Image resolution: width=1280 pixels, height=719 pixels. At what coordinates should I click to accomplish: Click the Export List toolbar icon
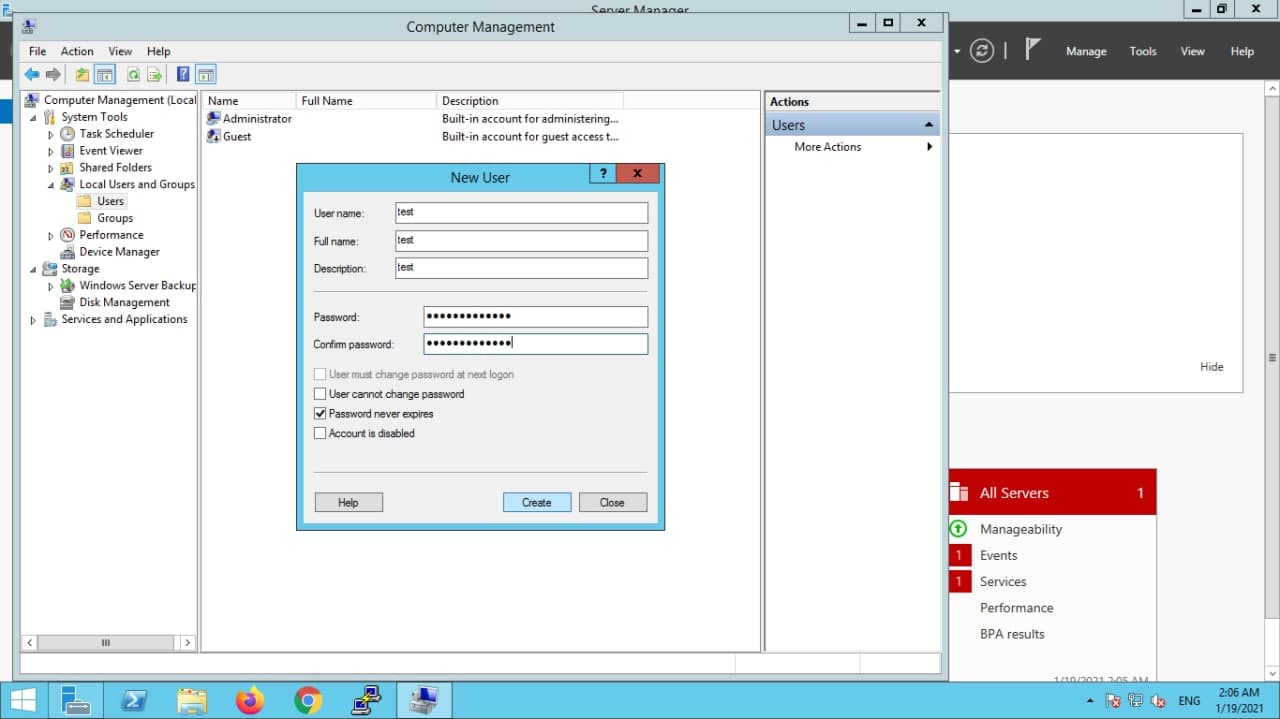[x=155, y=75]
